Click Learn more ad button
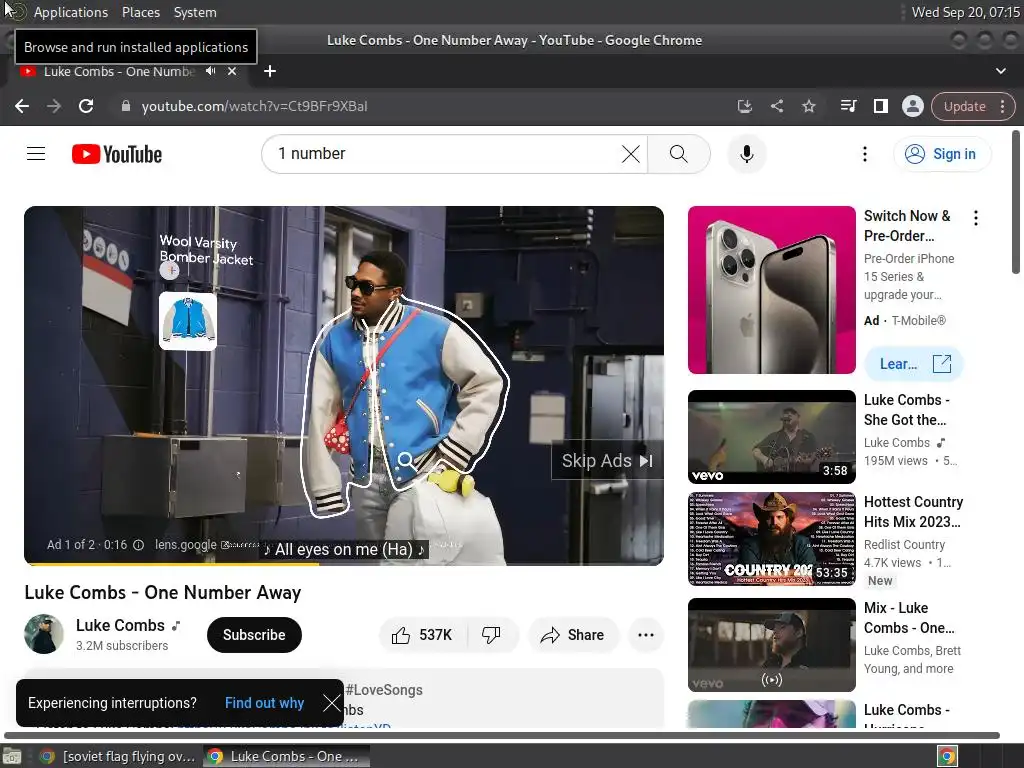This screenshot has width=1024, height=768. [914, 364]
